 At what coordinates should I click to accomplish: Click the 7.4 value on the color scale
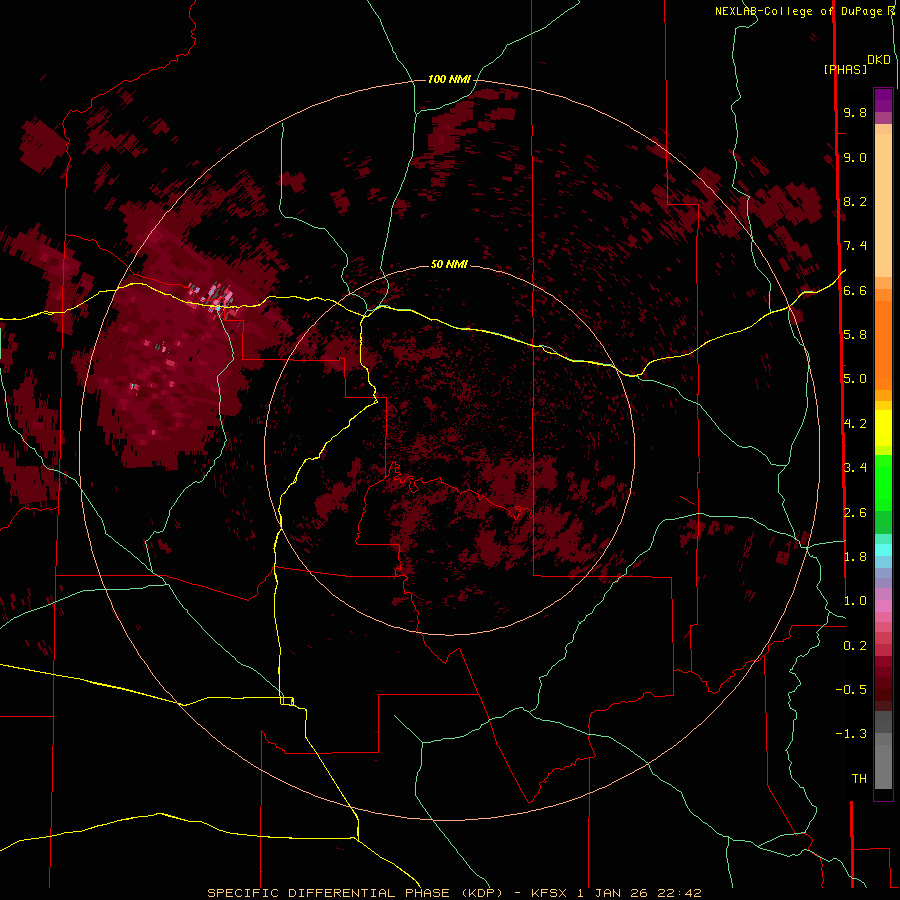tap(855, 246)
